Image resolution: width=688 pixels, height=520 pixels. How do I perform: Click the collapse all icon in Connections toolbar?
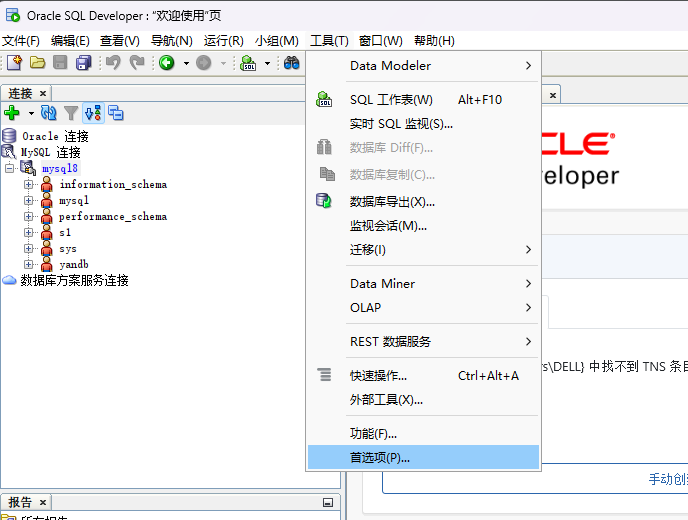pos(116,113)
